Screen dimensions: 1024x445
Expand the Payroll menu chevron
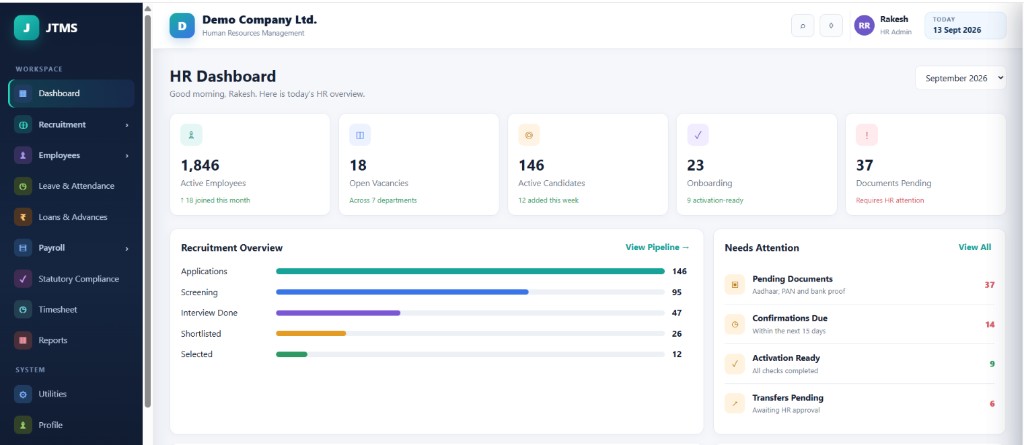click(127, 248)
